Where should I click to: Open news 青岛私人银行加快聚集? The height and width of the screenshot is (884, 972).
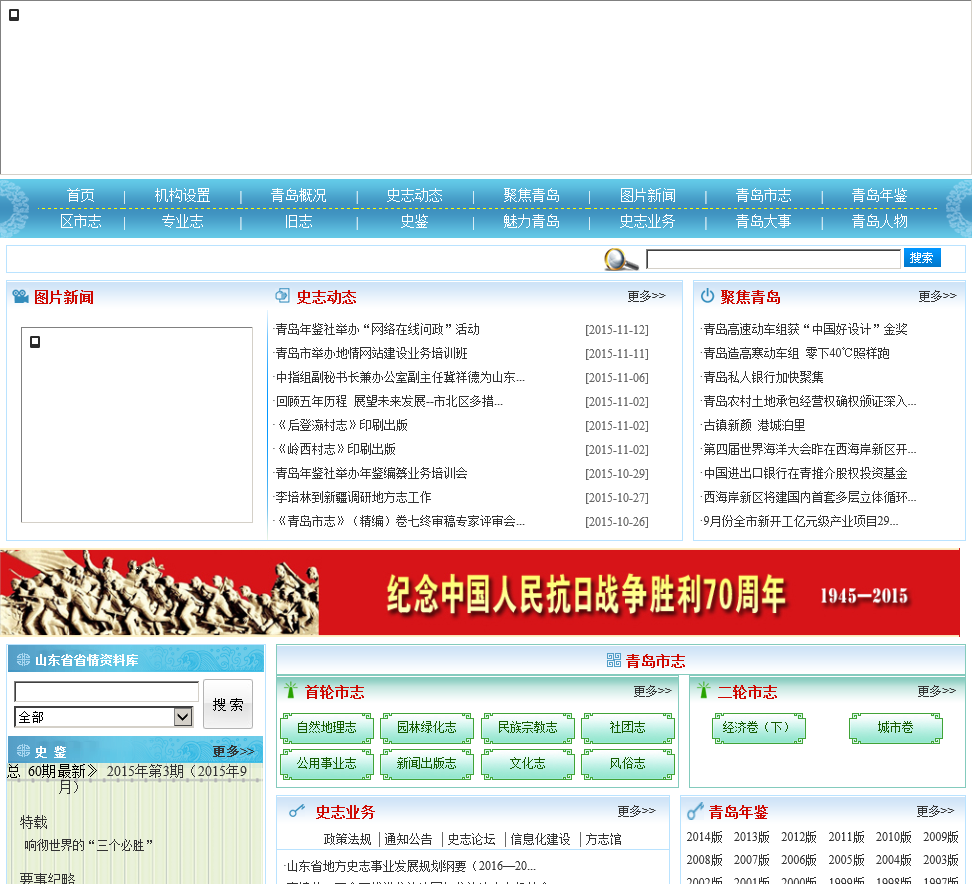pyautogui.click(x=763, y=377)
